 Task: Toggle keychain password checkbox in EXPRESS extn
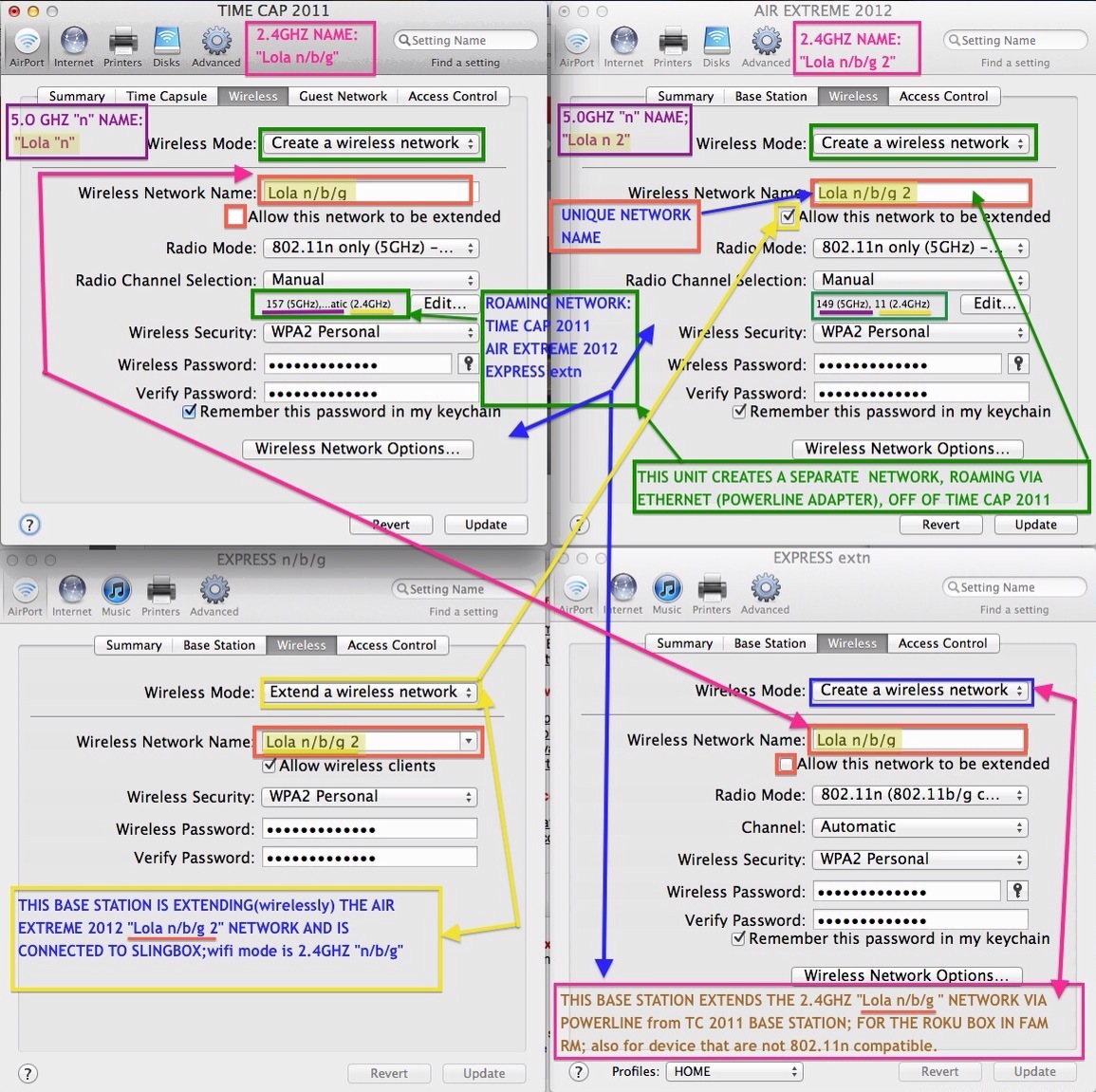(x=738, y=938)
